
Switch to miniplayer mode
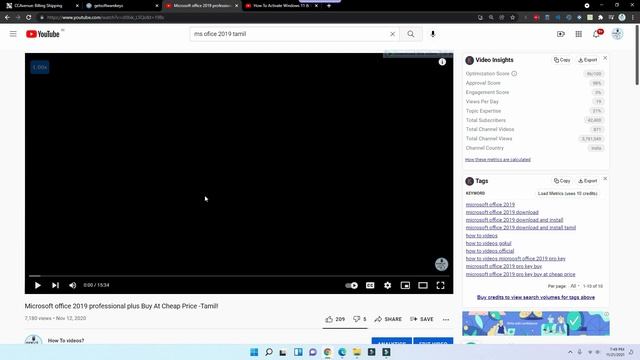(405, 285)
